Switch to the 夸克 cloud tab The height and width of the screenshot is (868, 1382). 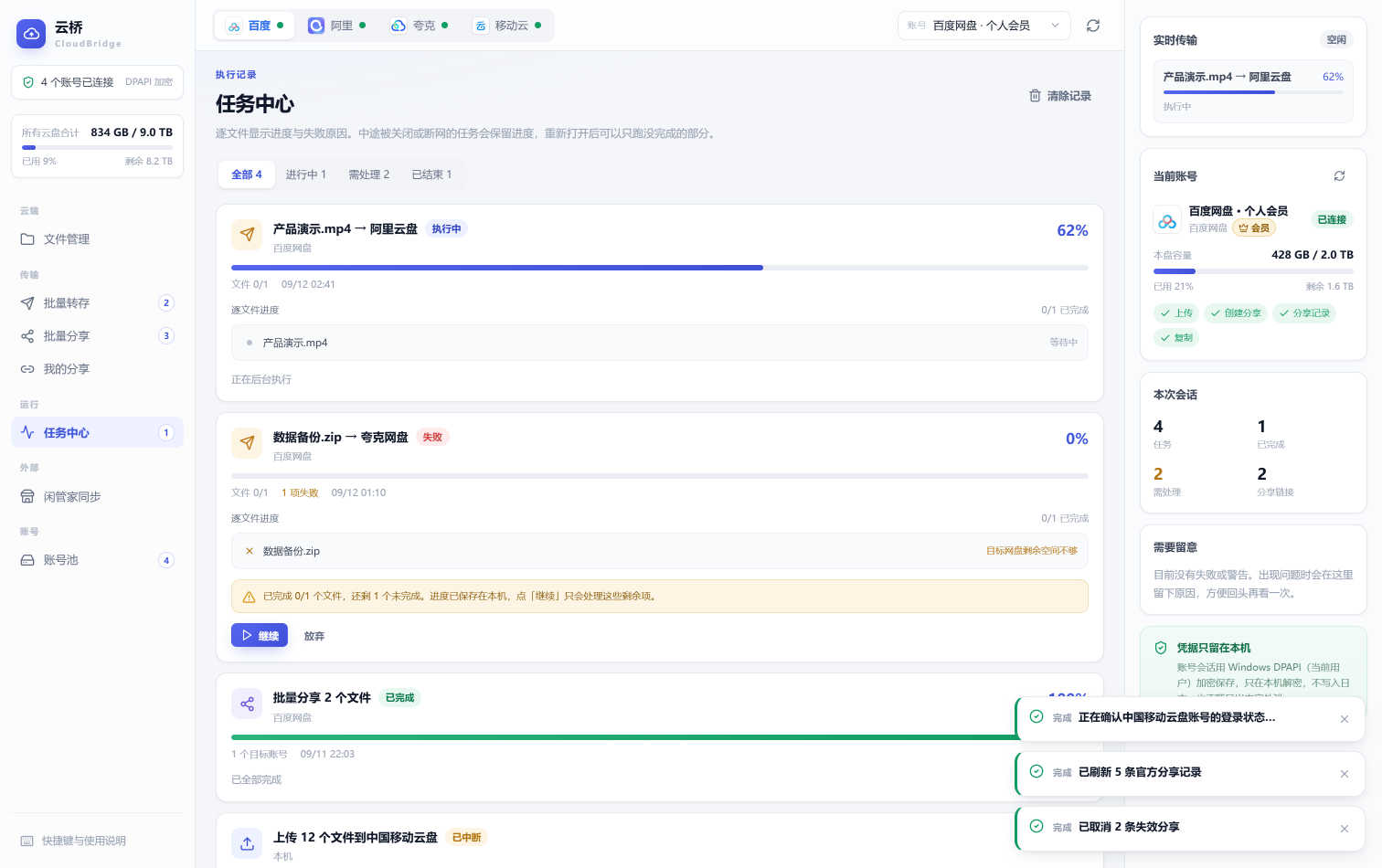[419, 26]
